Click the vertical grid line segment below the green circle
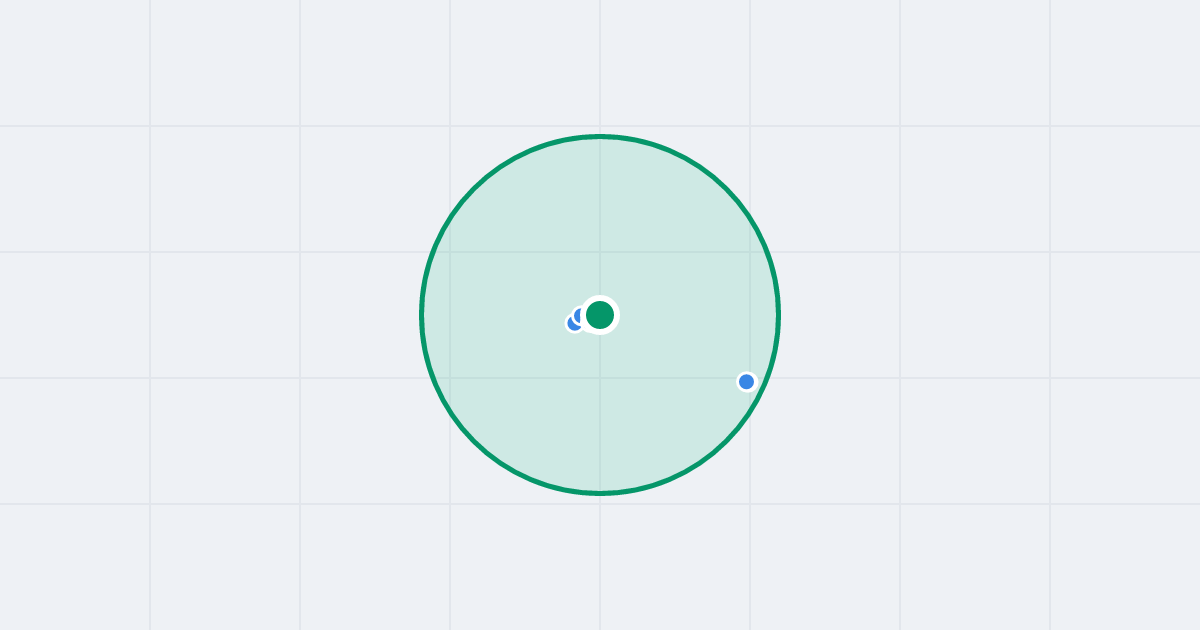This screenshot has height=630, width=1200. tap(600, 562)
